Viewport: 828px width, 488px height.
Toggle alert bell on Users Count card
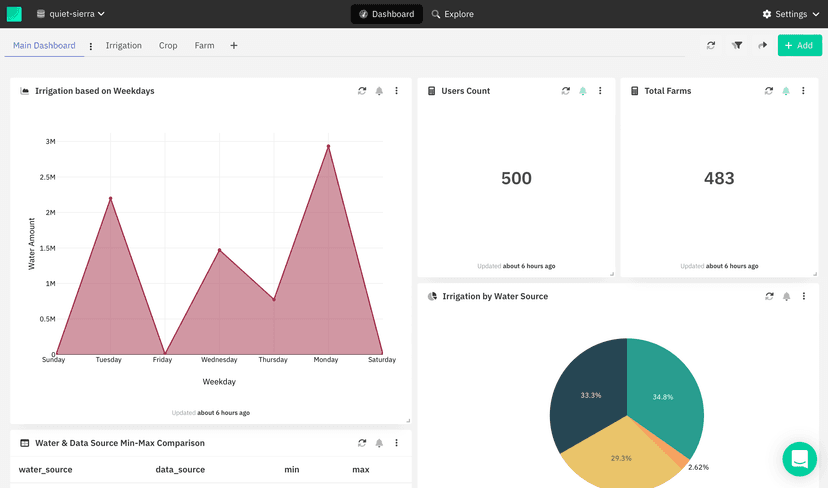(582, 91)
